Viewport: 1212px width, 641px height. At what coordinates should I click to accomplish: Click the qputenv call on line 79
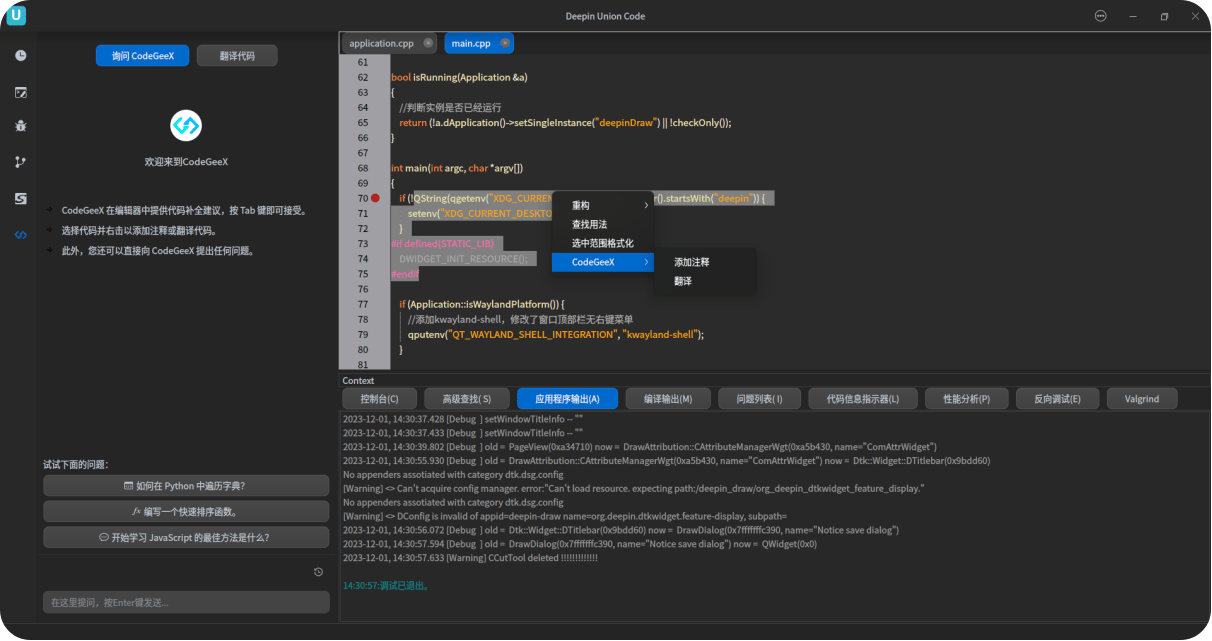(425, 335)
